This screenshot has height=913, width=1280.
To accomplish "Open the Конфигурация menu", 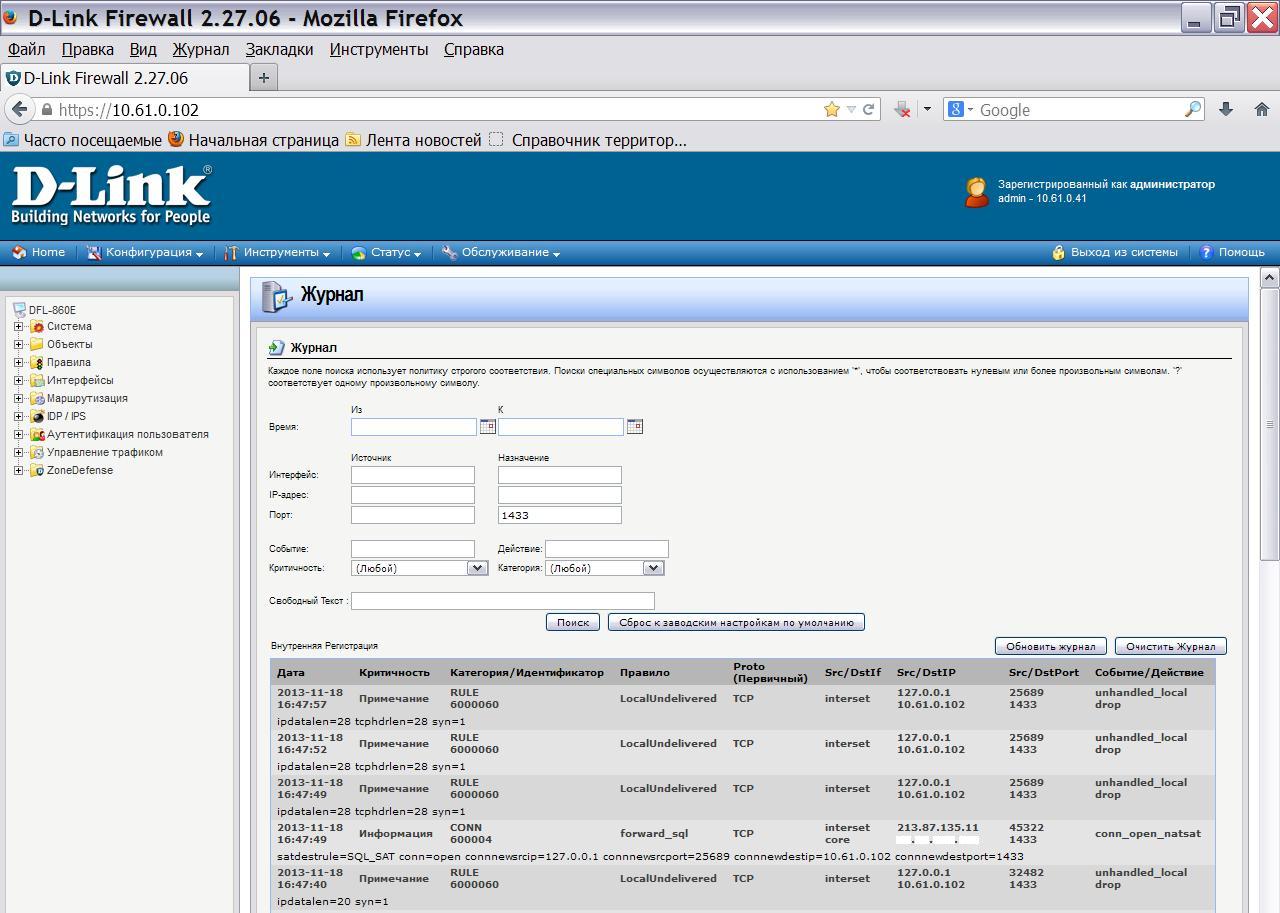I will point(147,253).
